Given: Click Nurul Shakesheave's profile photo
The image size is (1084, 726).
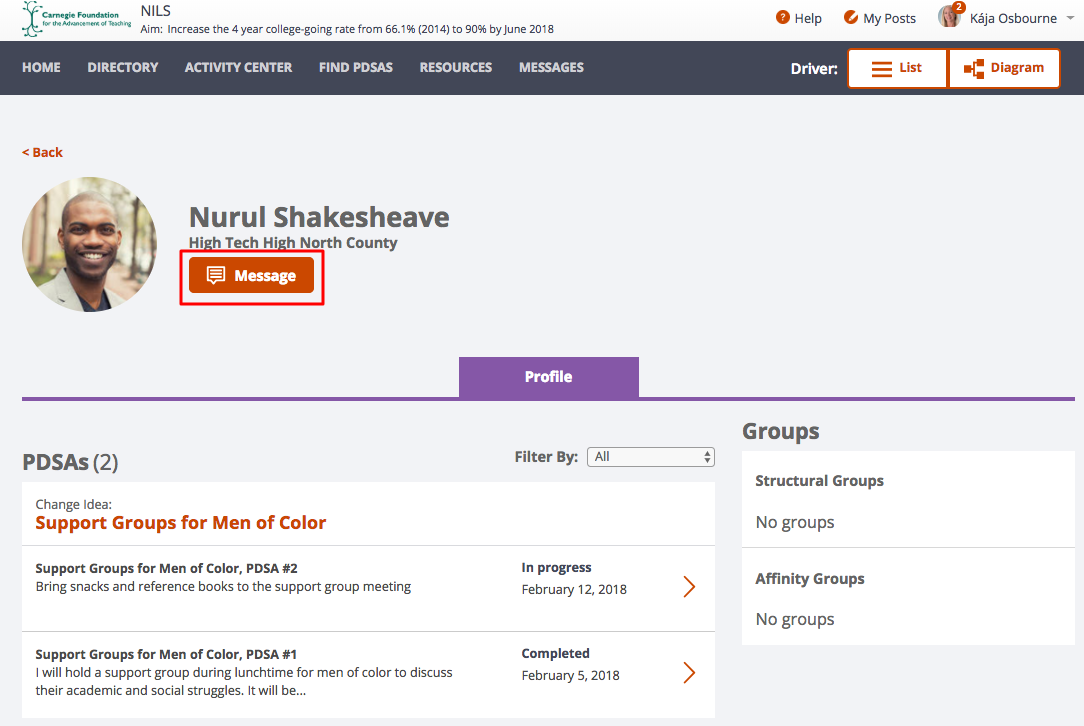Looking at the screenshot, I should click(89, 244).
